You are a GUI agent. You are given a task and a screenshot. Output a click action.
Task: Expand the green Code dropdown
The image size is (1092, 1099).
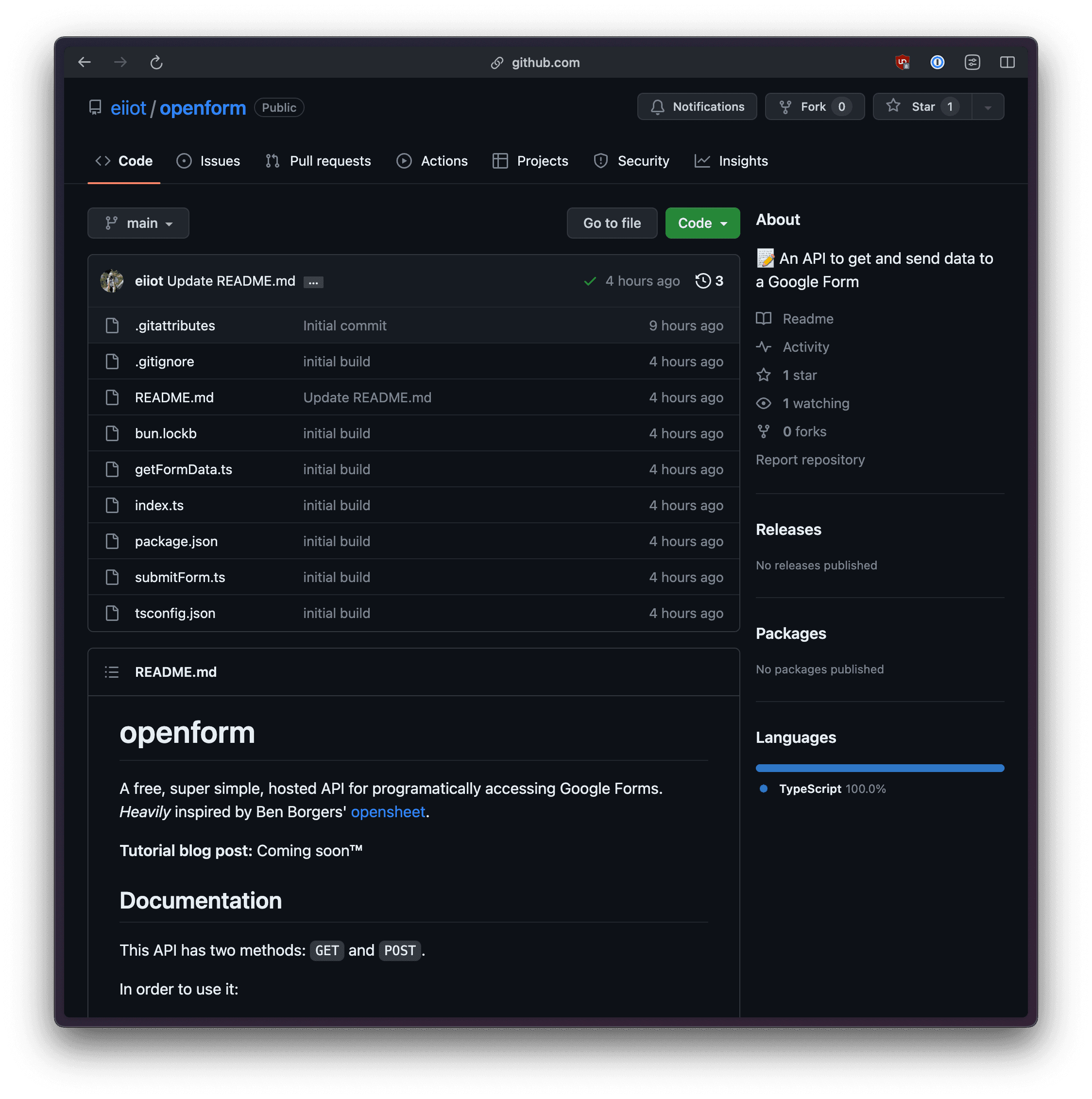point(702,223)
